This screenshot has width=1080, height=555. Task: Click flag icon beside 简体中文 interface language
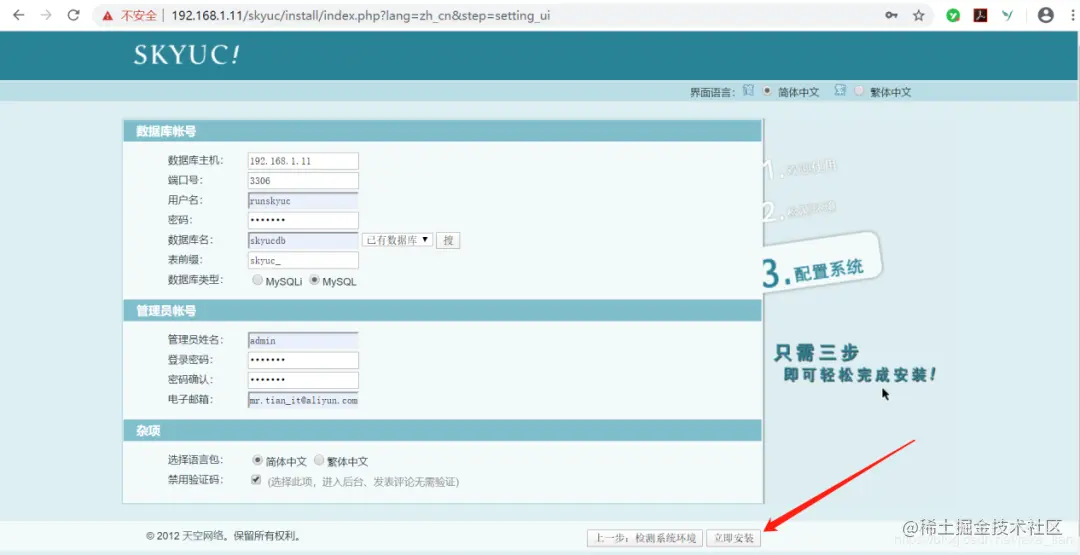coord(749,91)
